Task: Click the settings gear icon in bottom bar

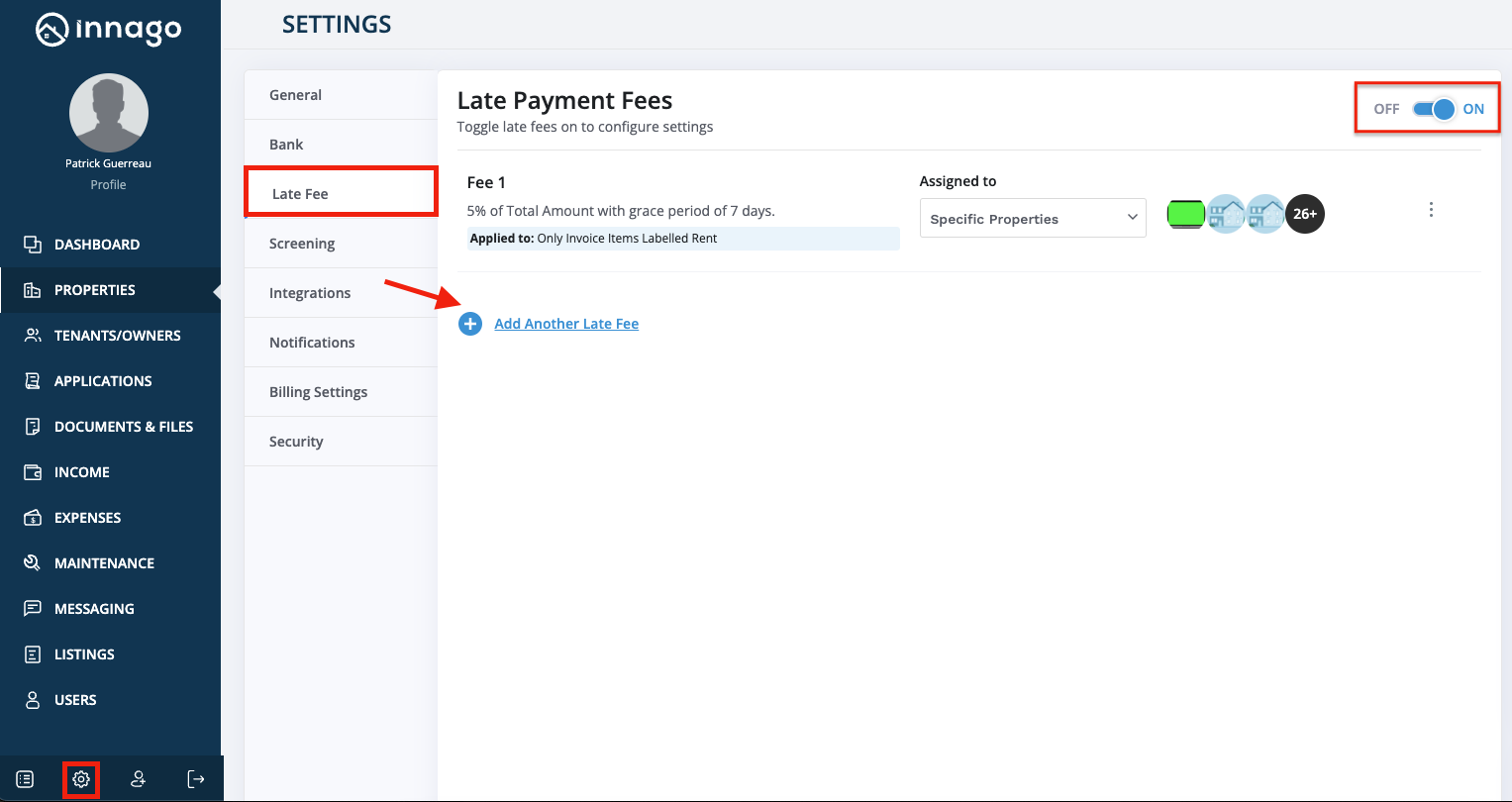Action: pyautogui.click(x=81, y=779)
